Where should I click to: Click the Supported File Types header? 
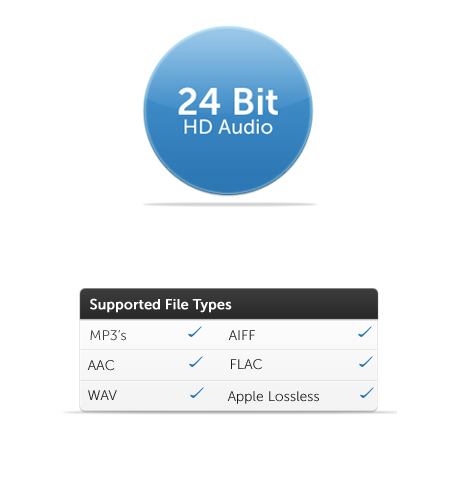(x=229, y=304)
